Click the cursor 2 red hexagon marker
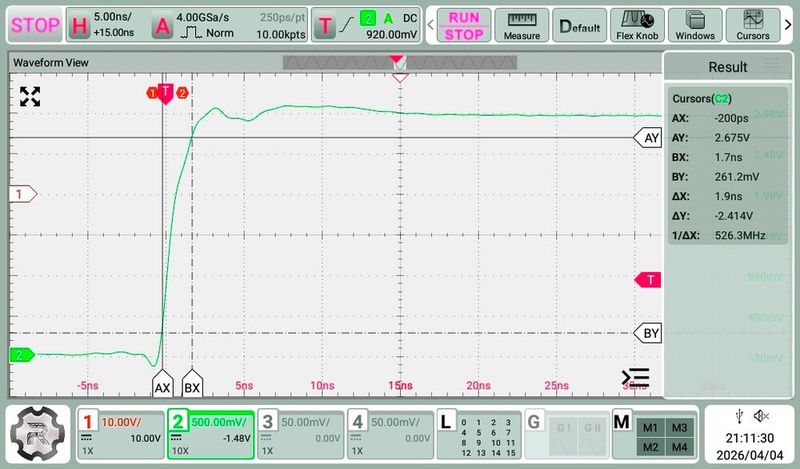The width and height of the screenshot is (800, 469). (x=182, y=93)
